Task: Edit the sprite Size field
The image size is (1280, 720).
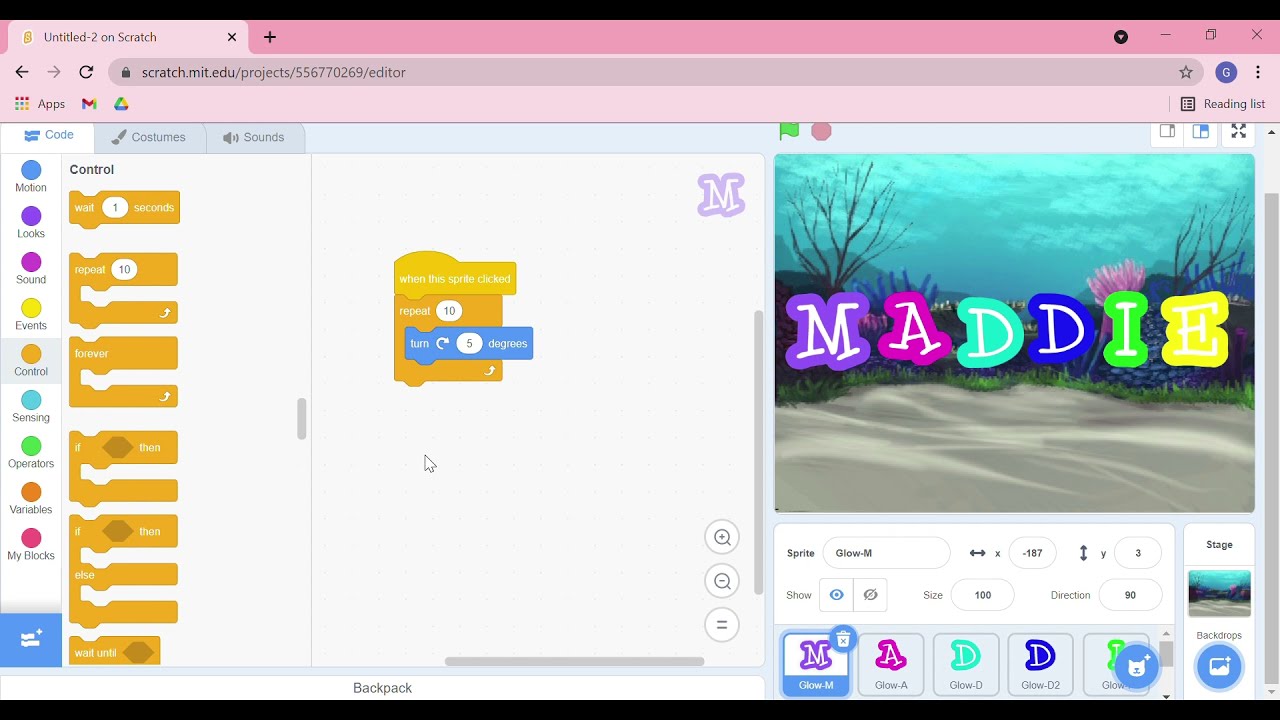Action: point(982,595)
